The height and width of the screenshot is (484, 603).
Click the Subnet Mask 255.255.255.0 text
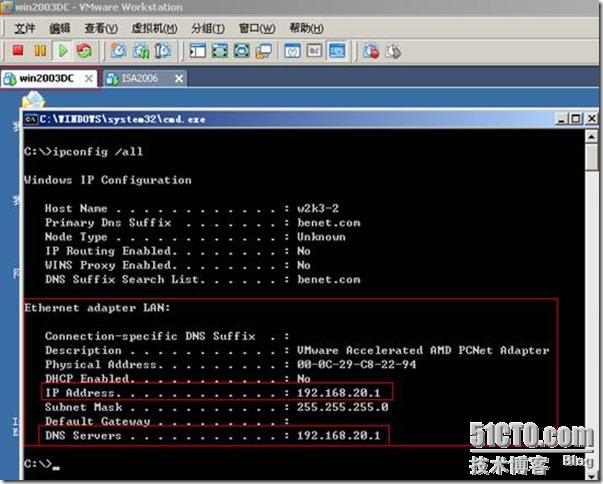point(343,407)
